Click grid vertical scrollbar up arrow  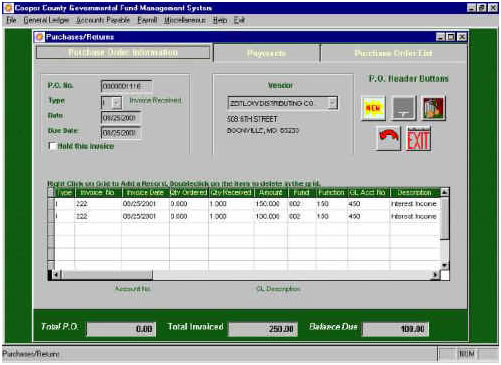coord(444,192)
